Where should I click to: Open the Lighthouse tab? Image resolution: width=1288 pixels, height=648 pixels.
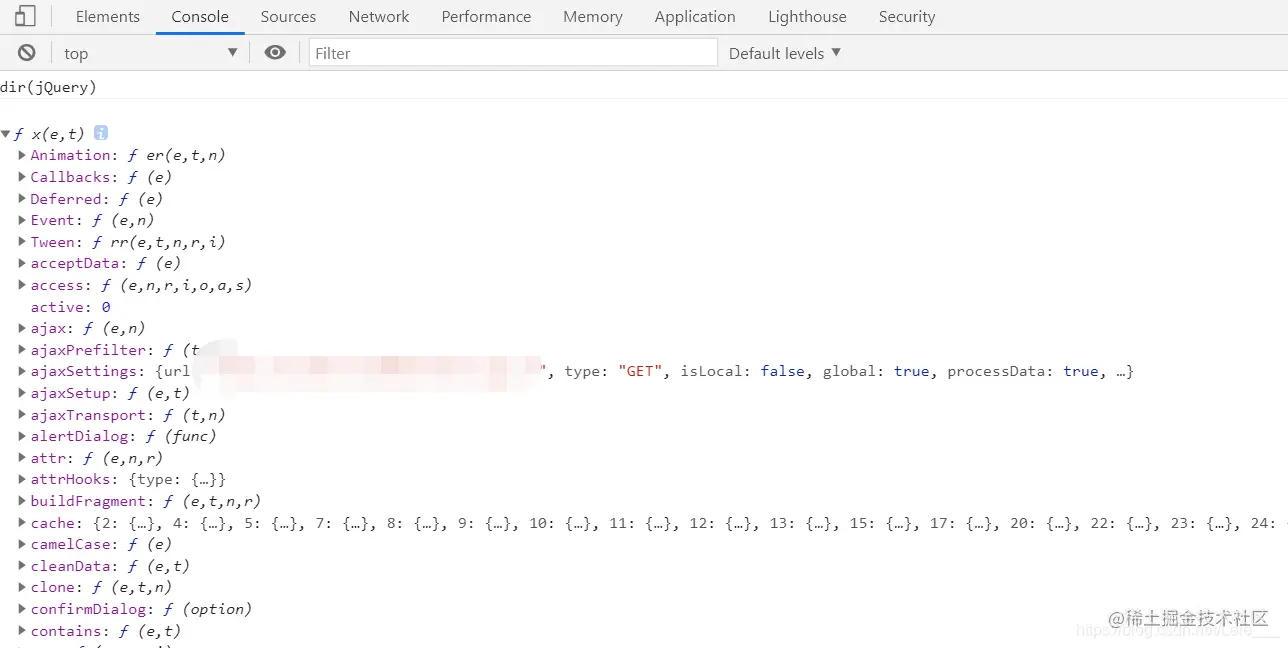click(807, 17)
